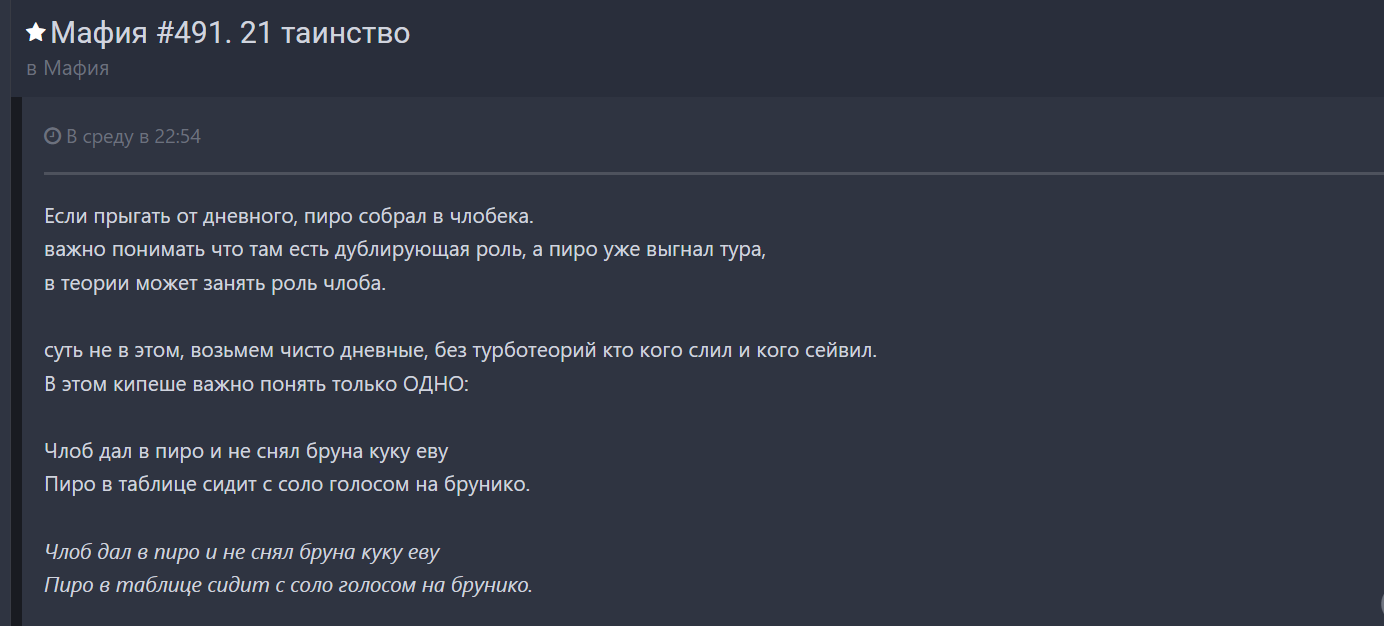Click the italic line "Члоб дал в пиро"
1384x626 pixels.
pyautogui.click(x=242, y=552)
